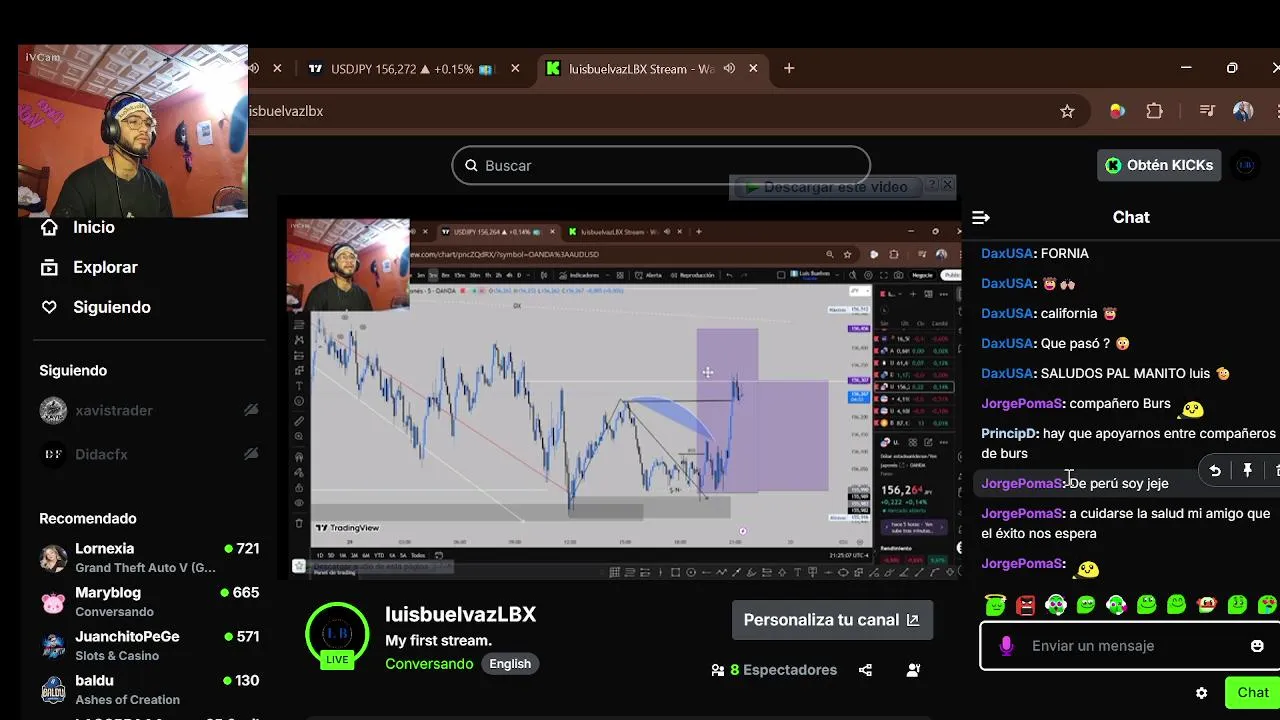Viewport: 1280px width, 720px height.
Task: Insert the sixth quick emote, a green frog face
Action: click(x=1146, y=604)
